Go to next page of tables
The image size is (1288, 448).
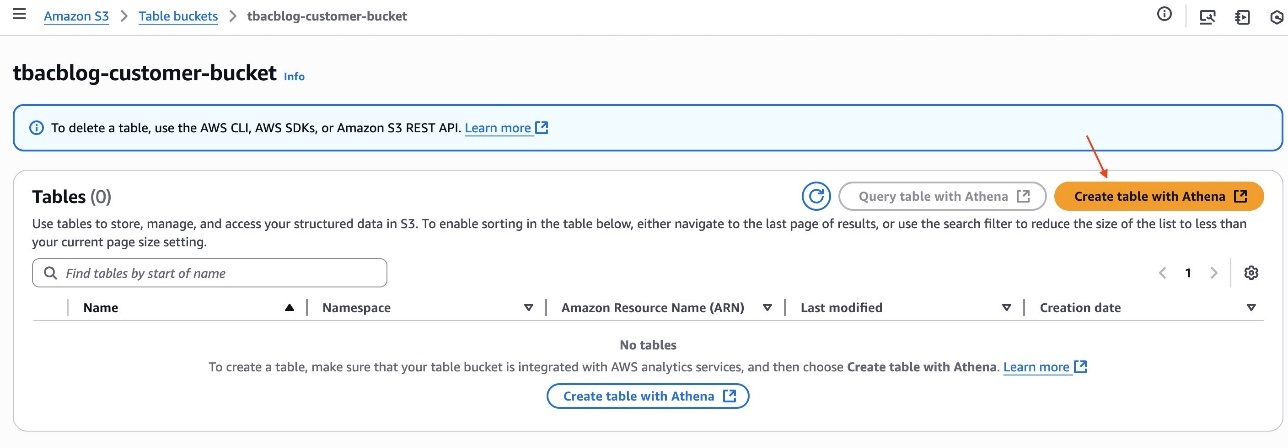coord(1214,273)
